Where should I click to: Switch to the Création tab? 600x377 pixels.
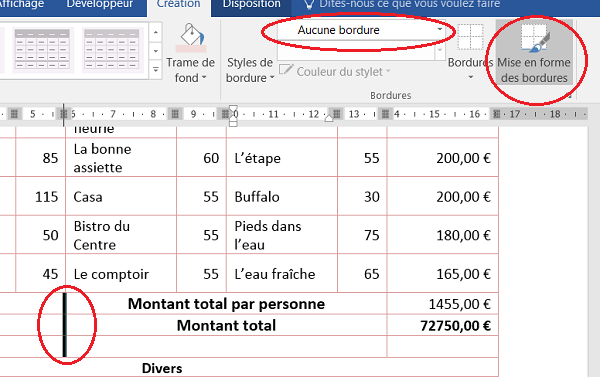click(x=178, y=5)
